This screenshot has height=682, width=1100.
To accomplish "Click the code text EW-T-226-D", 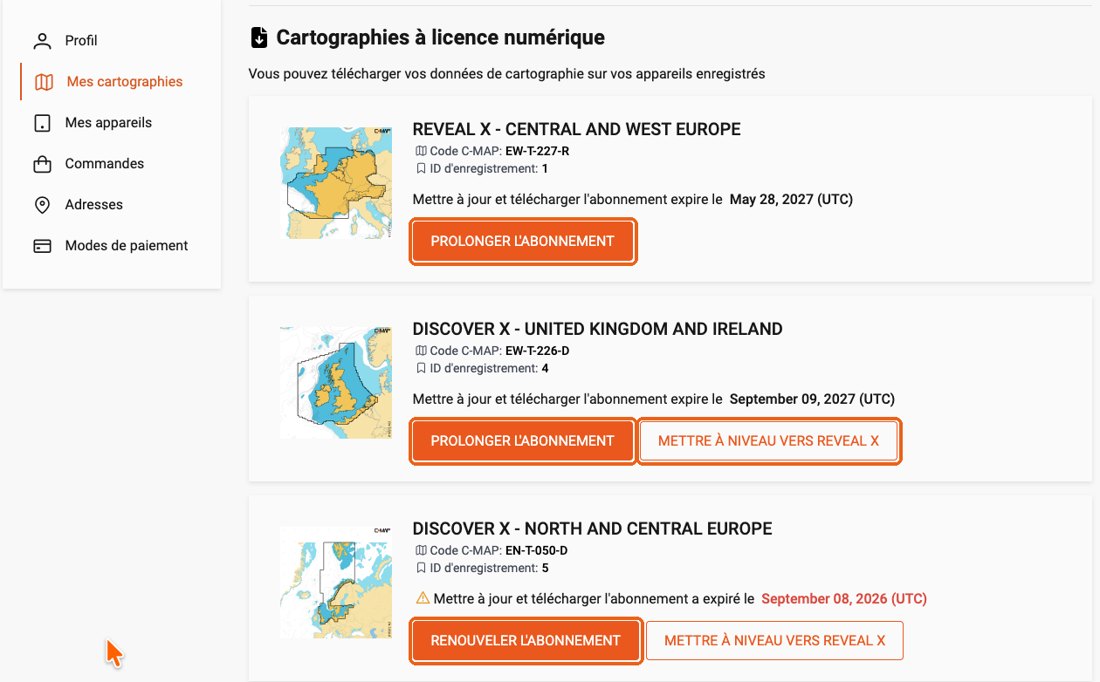I will click(x=537, y=351).
